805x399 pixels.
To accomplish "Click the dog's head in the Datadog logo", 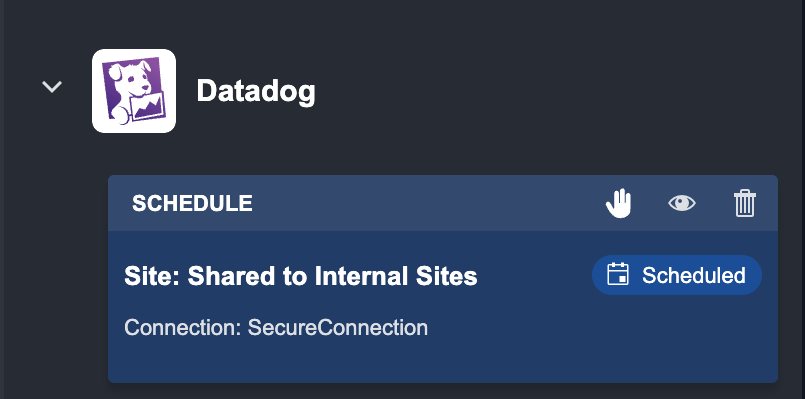I will (x=129, y=78).
